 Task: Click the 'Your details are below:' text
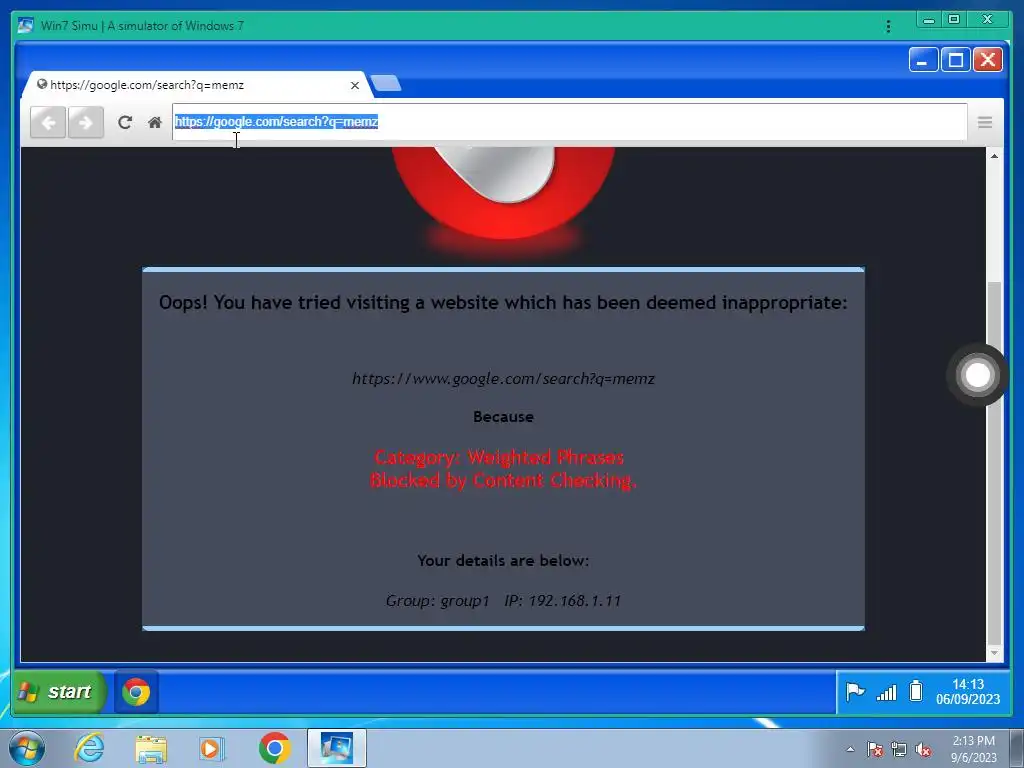point(503,561)
